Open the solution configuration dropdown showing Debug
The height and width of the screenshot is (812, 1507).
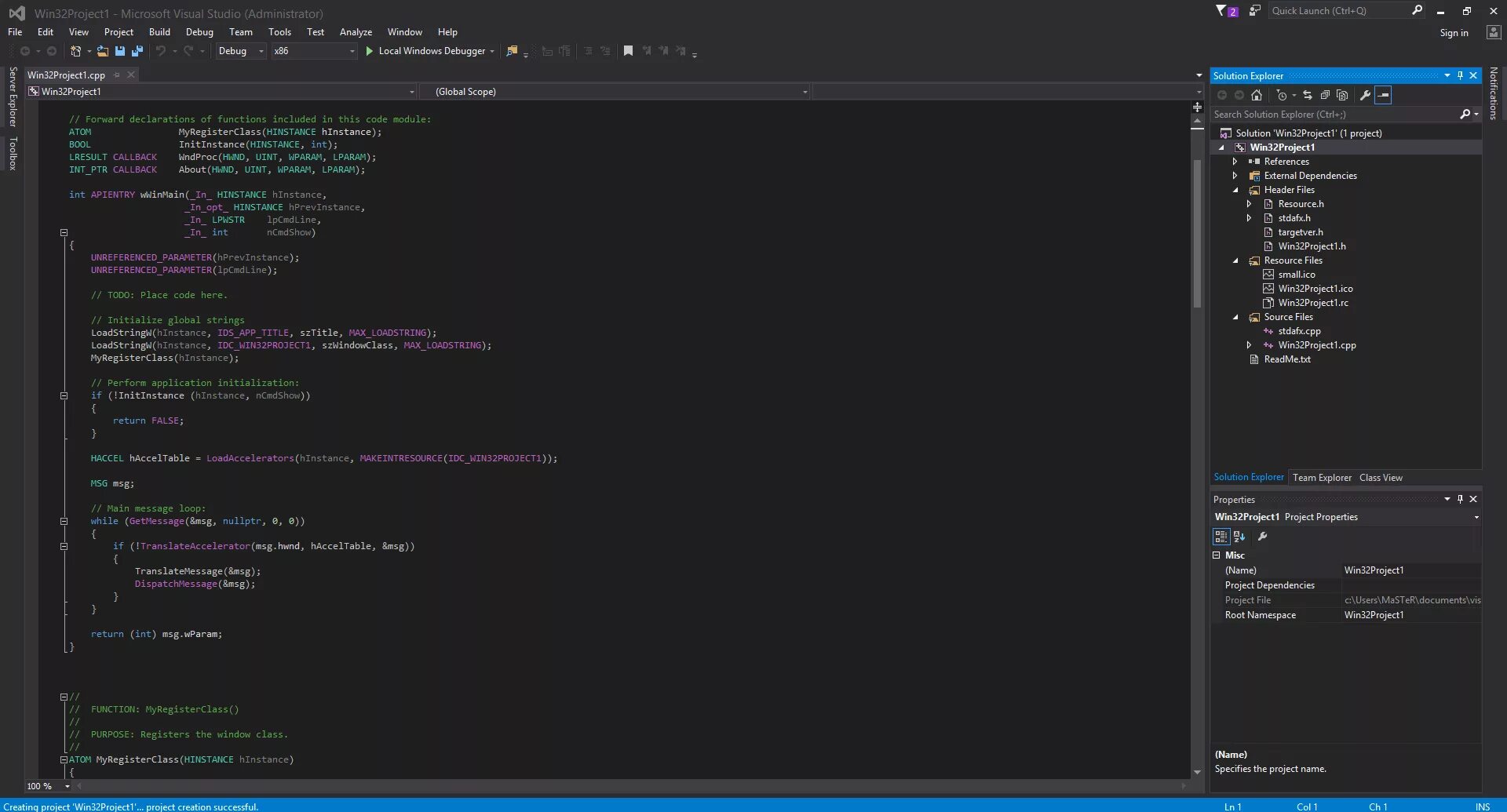pos(240,50)
